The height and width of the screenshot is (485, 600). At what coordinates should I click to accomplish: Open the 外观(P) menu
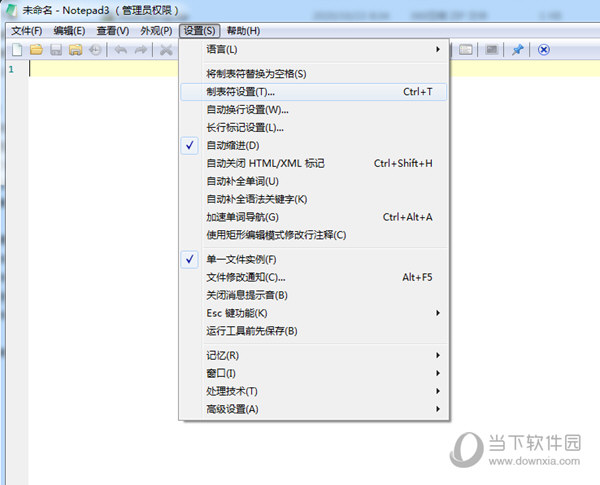tap(156, 31)
